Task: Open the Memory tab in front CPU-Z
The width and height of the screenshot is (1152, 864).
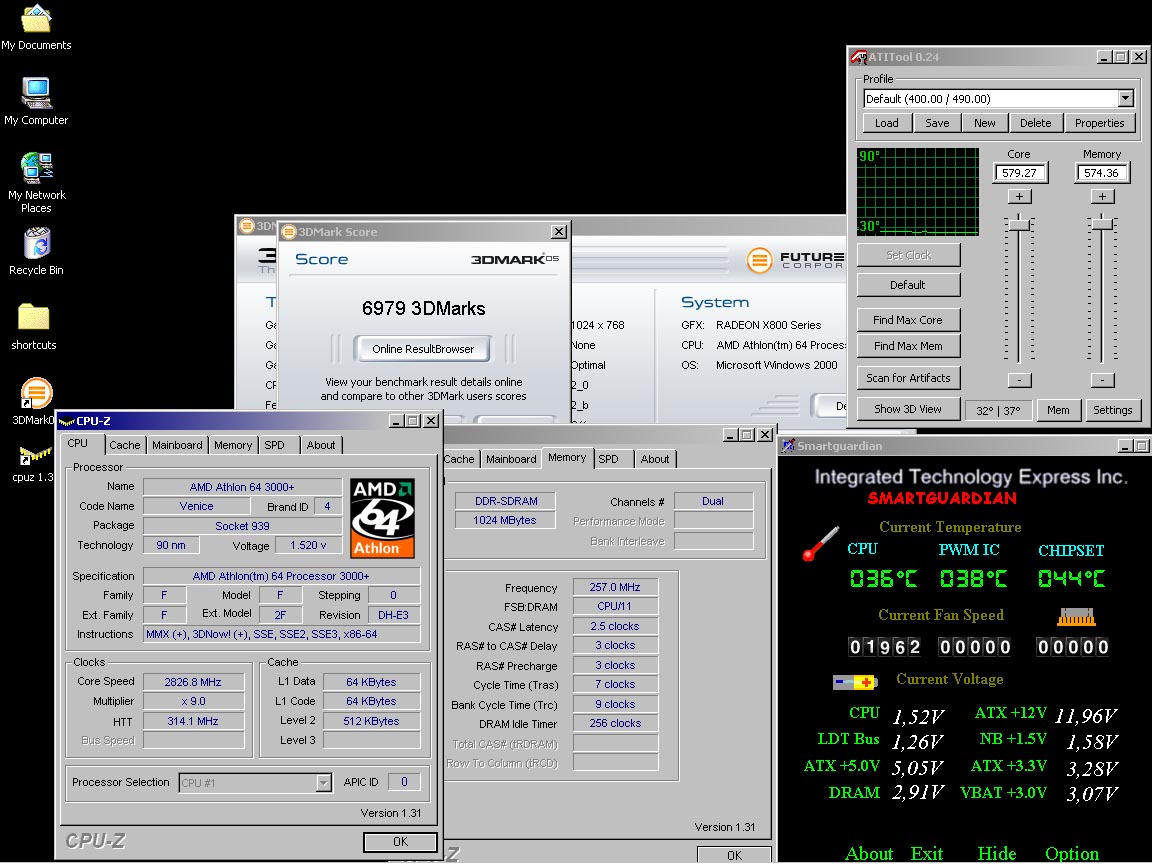Action: tap(233, 445)
